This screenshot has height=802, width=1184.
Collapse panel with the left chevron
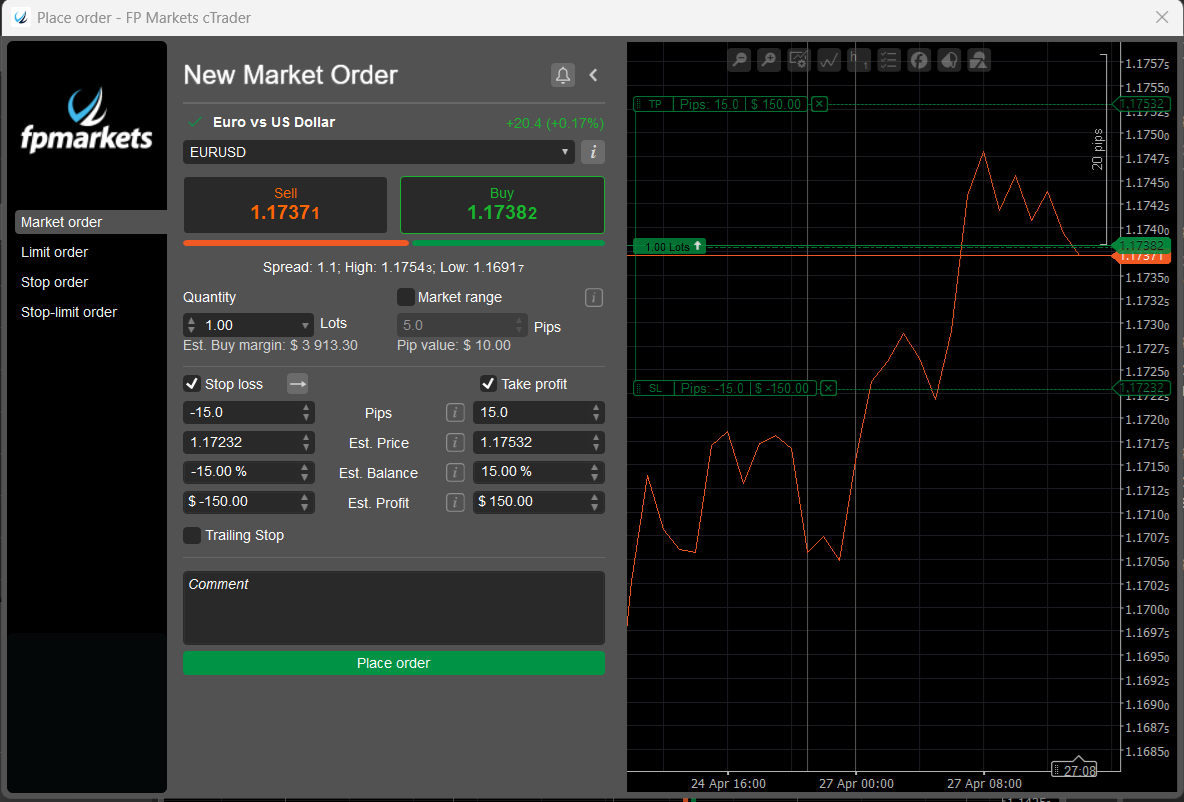tap(594, 75)
